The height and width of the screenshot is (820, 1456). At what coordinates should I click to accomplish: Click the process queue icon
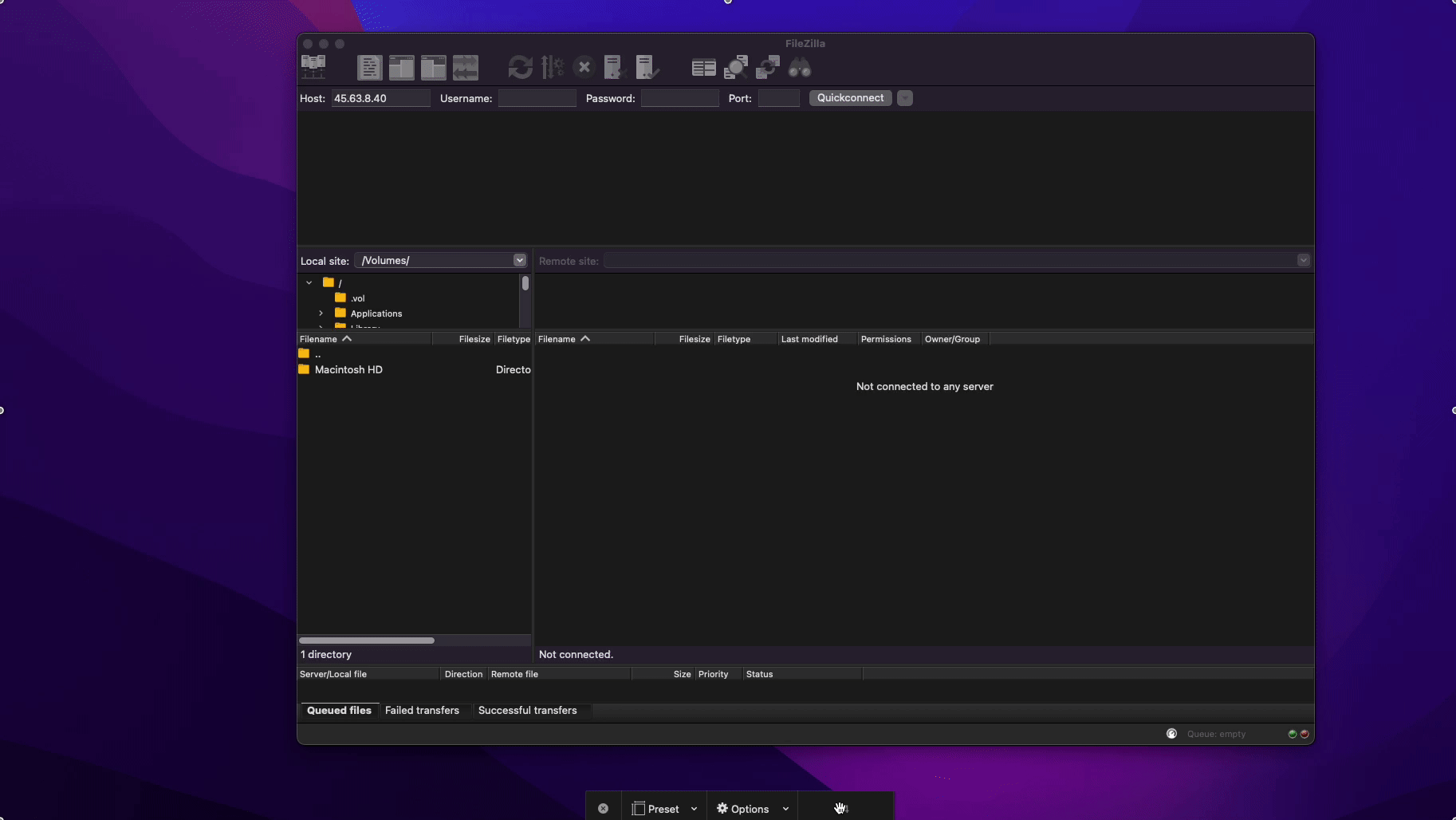pos(552,68)
